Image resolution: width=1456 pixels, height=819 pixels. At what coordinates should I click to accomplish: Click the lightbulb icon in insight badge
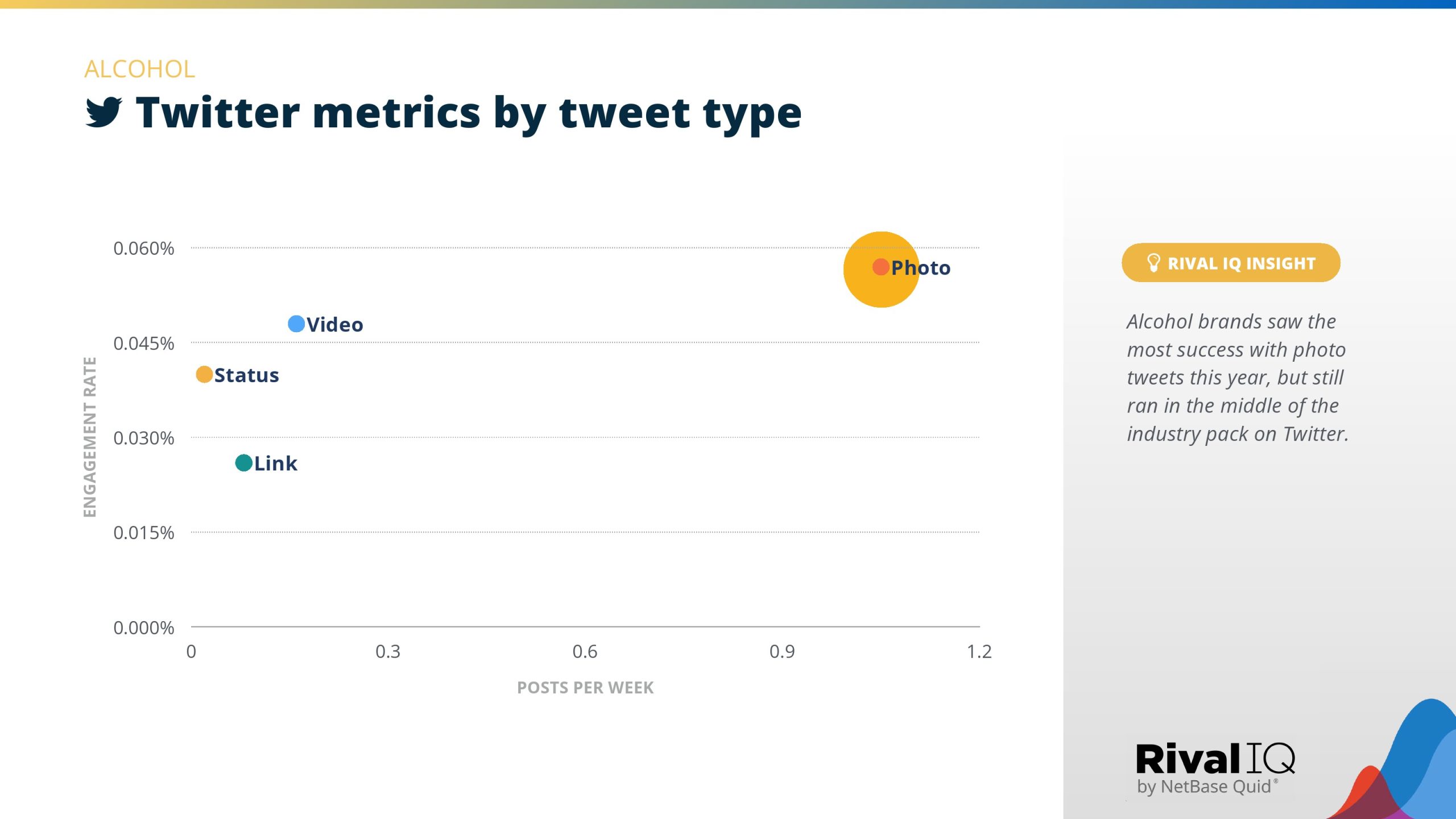point(1153,263)
